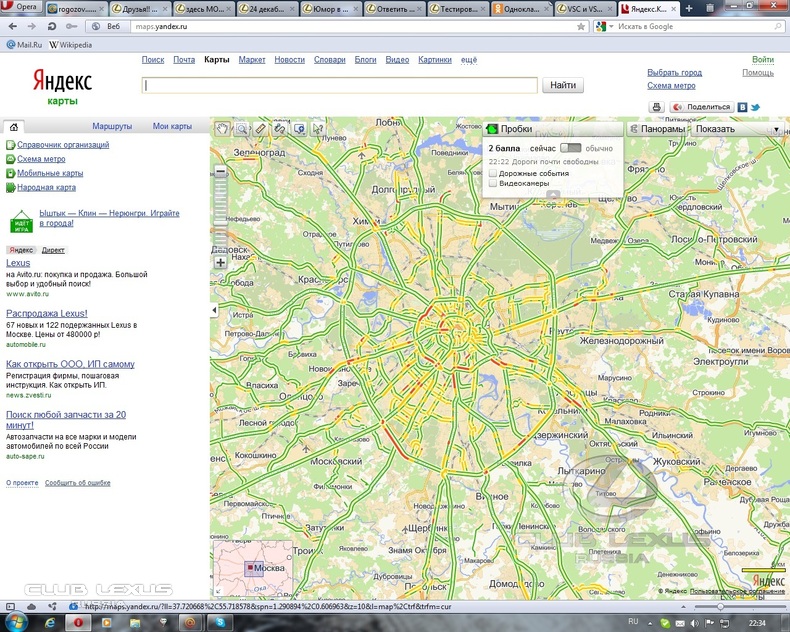Click the print map icon
Image resolution: width=790 pixels, height=632 pixels.
656,107
